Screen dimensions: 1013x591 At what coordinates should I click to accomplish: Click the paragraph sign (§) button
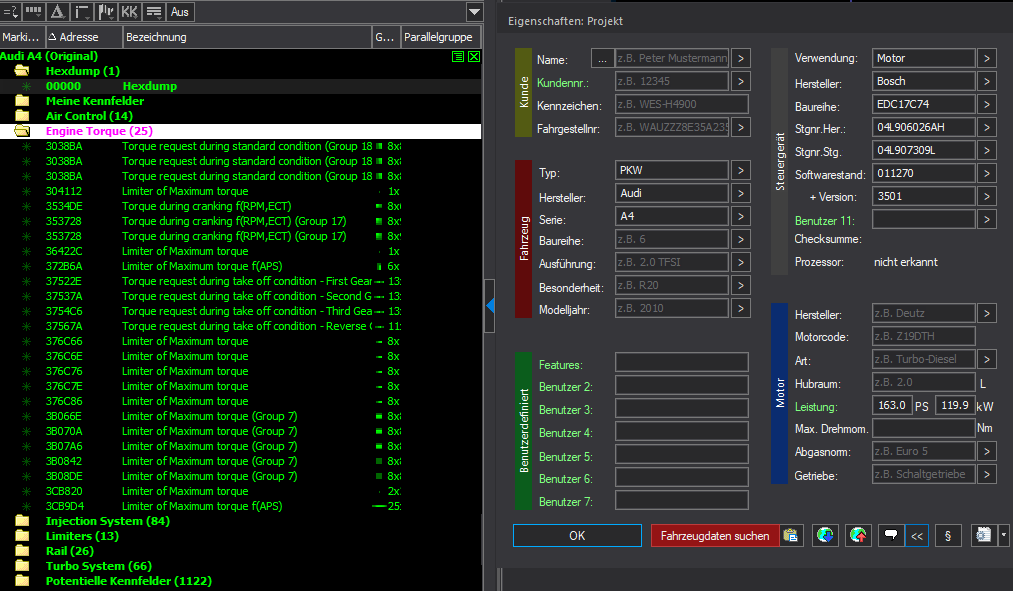click(948, 536)
